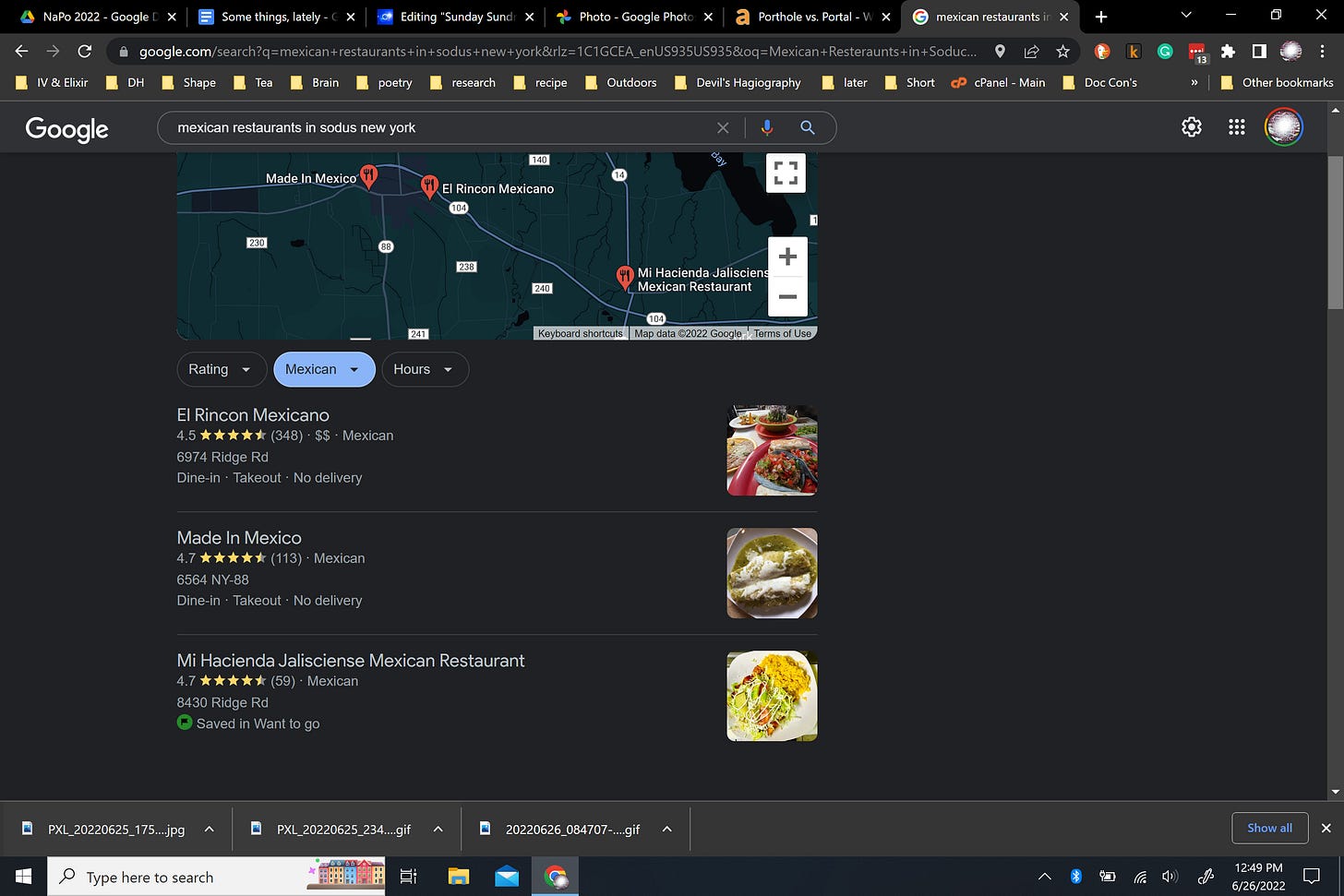Click the magnifier search button
This screenshot has width=1344, height=896.
tap(807, 127)
